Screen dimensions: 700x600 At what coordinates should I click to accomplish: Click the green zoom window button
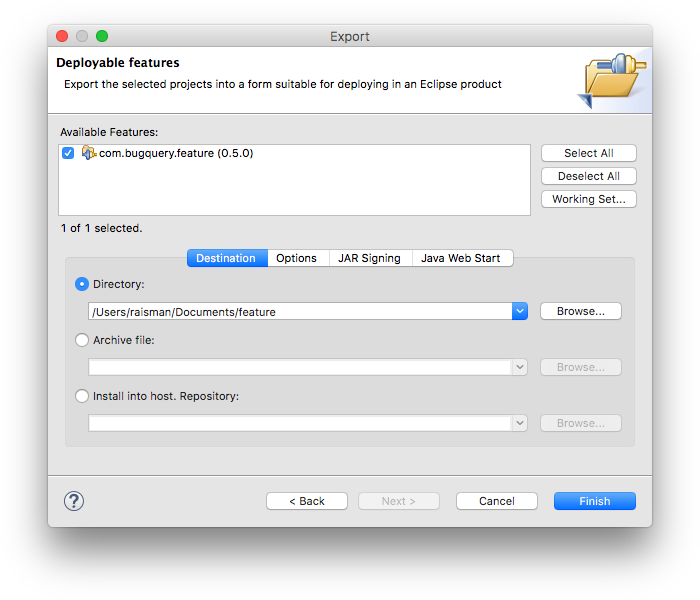(102, 36)
